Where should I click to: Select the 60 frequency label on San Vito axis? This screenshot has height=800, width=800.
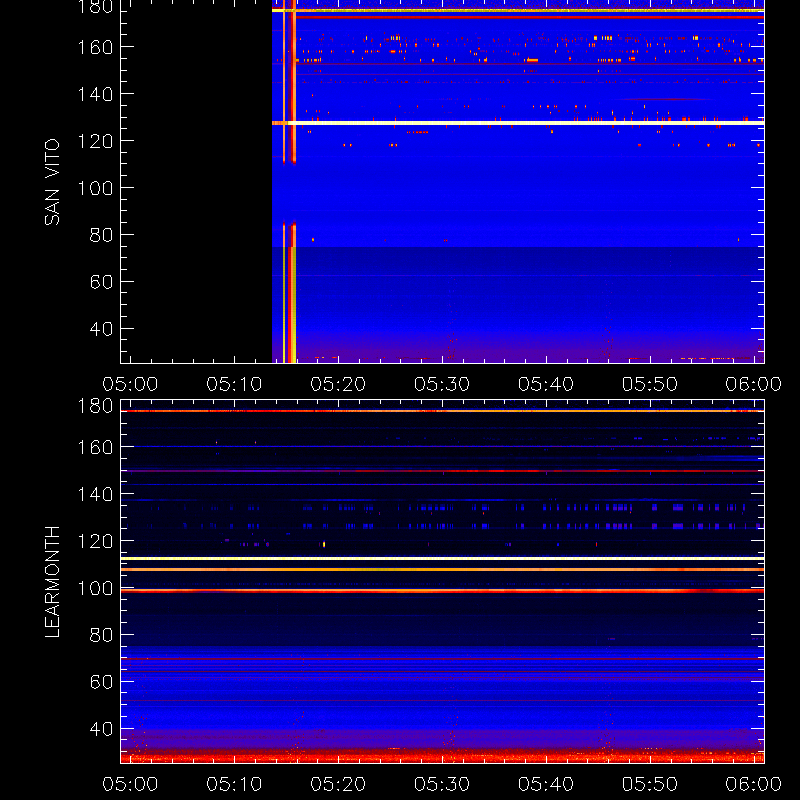click(x=101, y=282)
